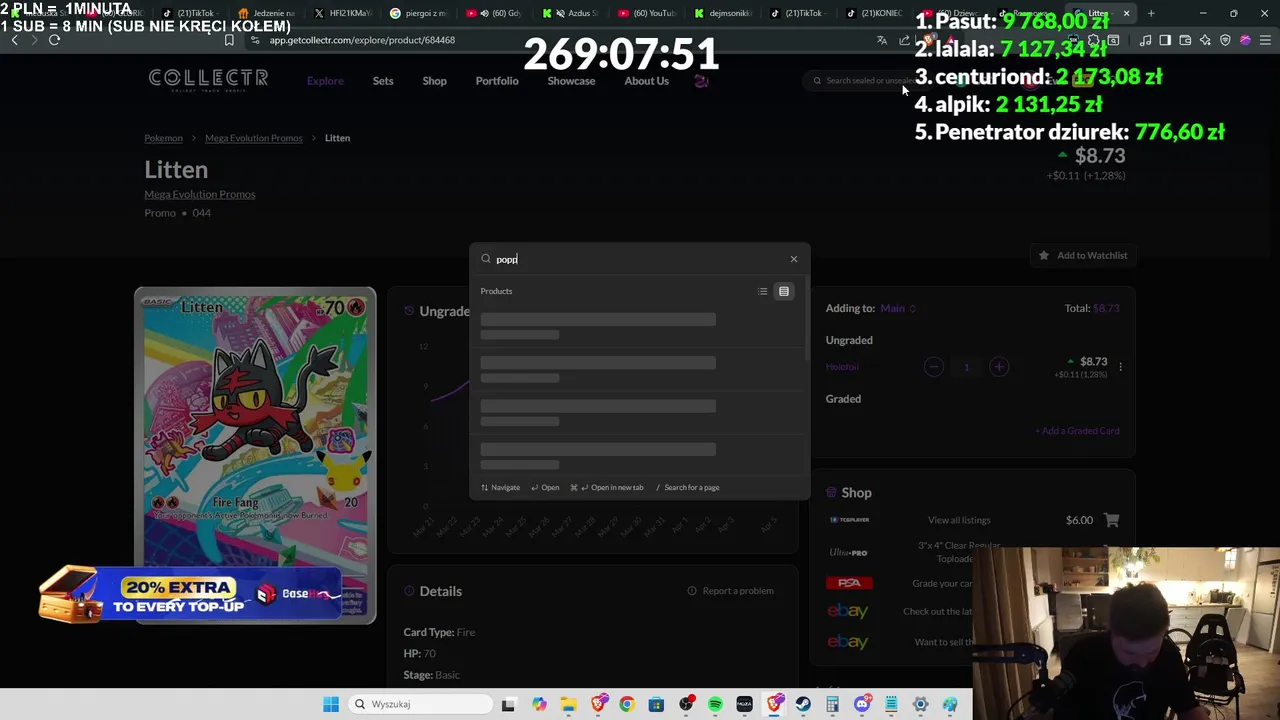Switch to the Jedzenie browser tab

point(267,13)
